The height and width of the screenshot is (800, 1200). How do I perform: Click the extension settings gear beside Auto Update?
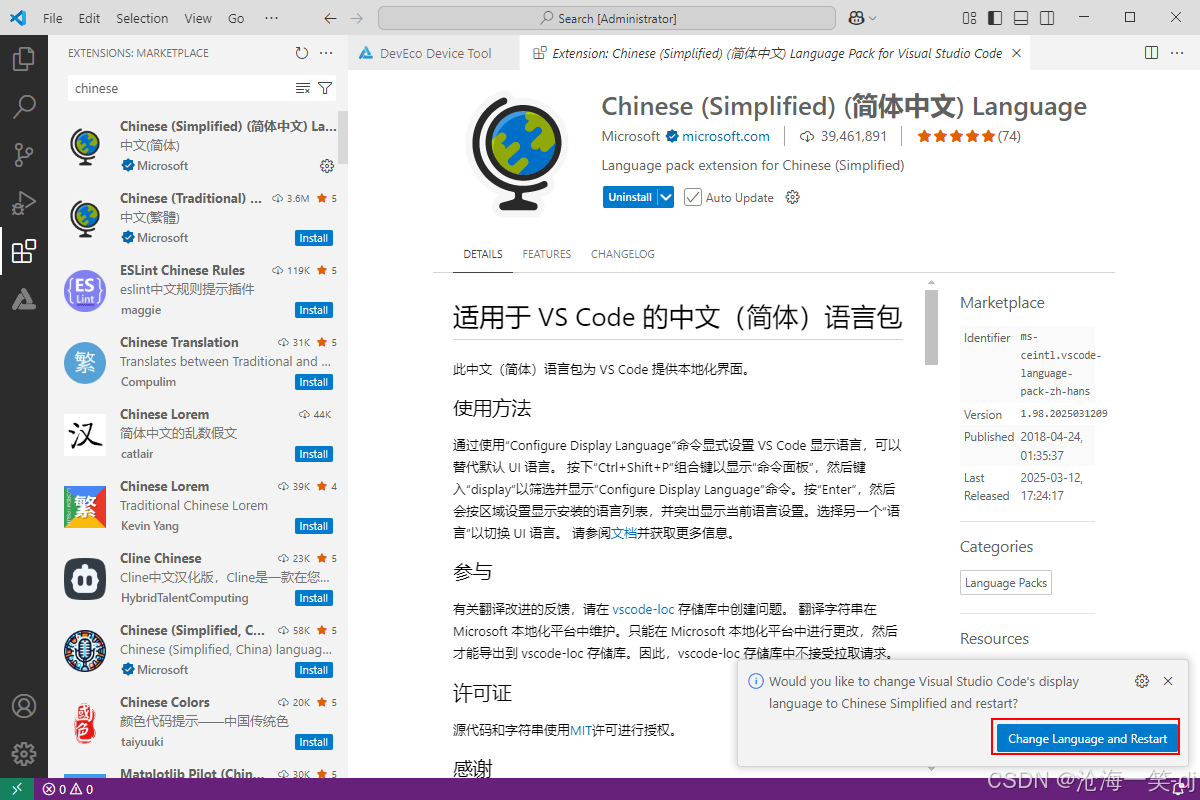[793, 197]
